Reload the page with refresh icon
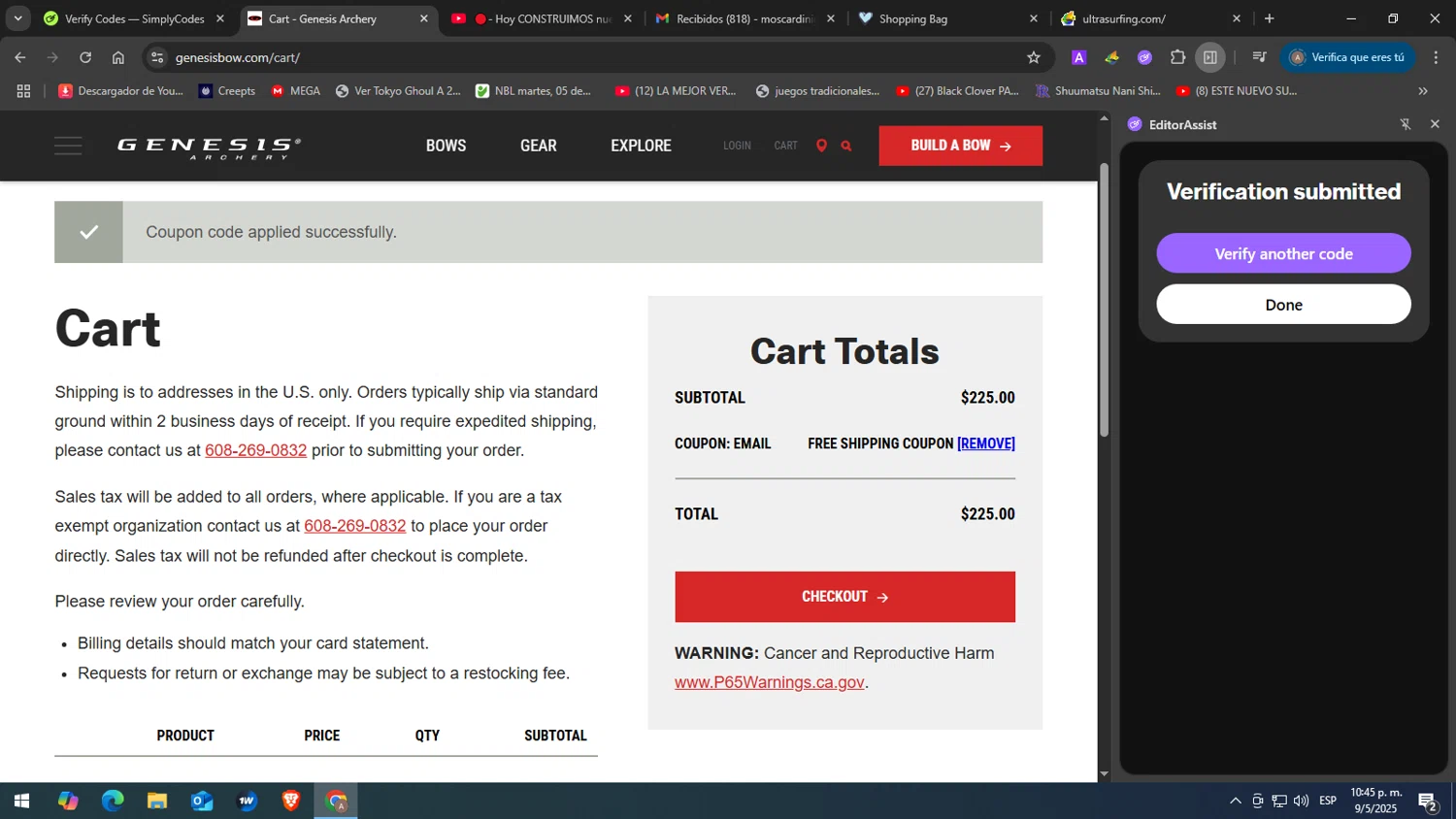 [85, 57]
